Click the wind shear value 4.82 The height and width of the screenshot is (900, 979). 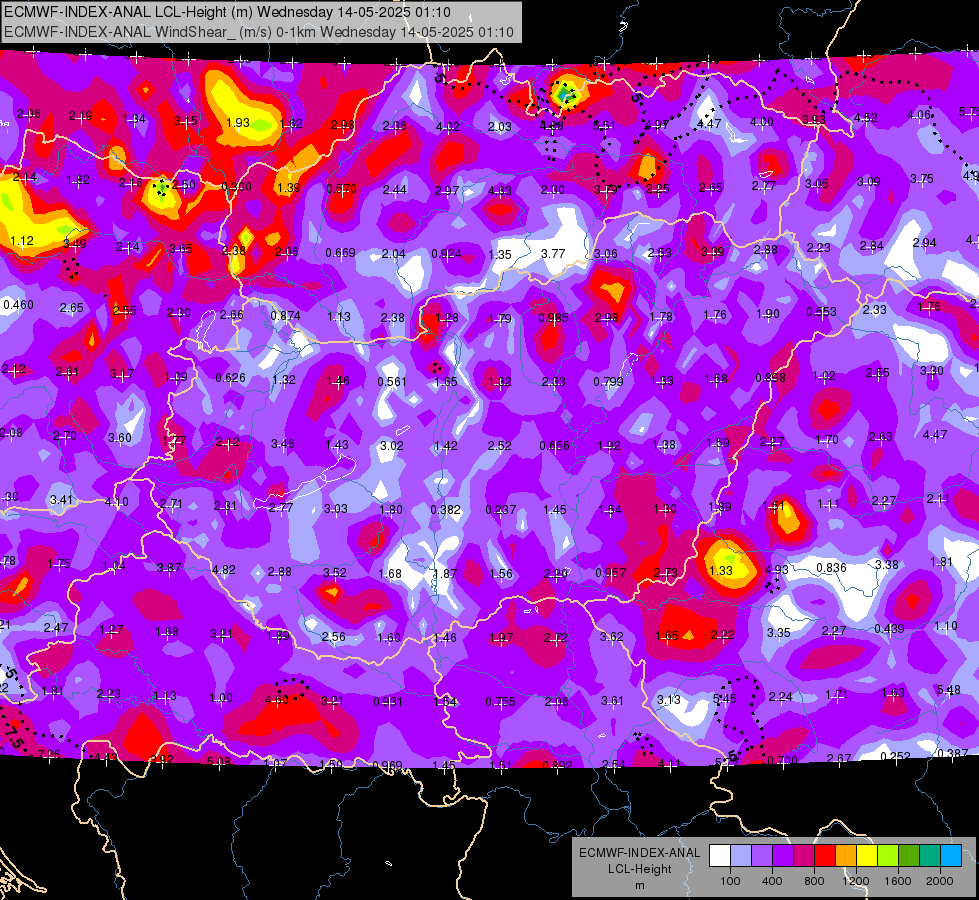tap(224, 570)
